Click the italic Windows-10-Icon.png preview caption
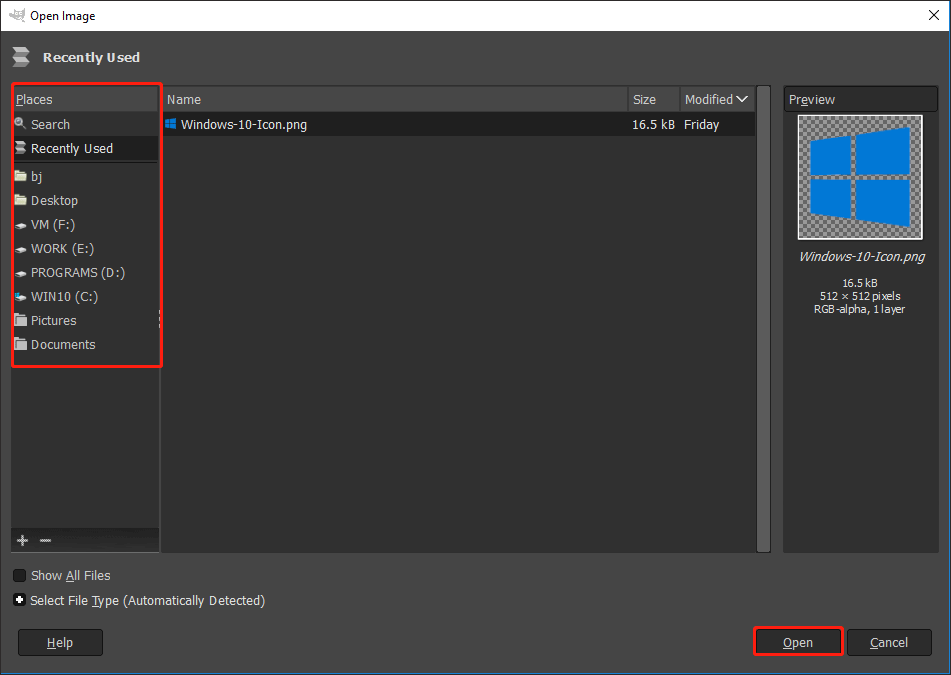The width and height of the screenshot is (951, 675). (862, 257)
